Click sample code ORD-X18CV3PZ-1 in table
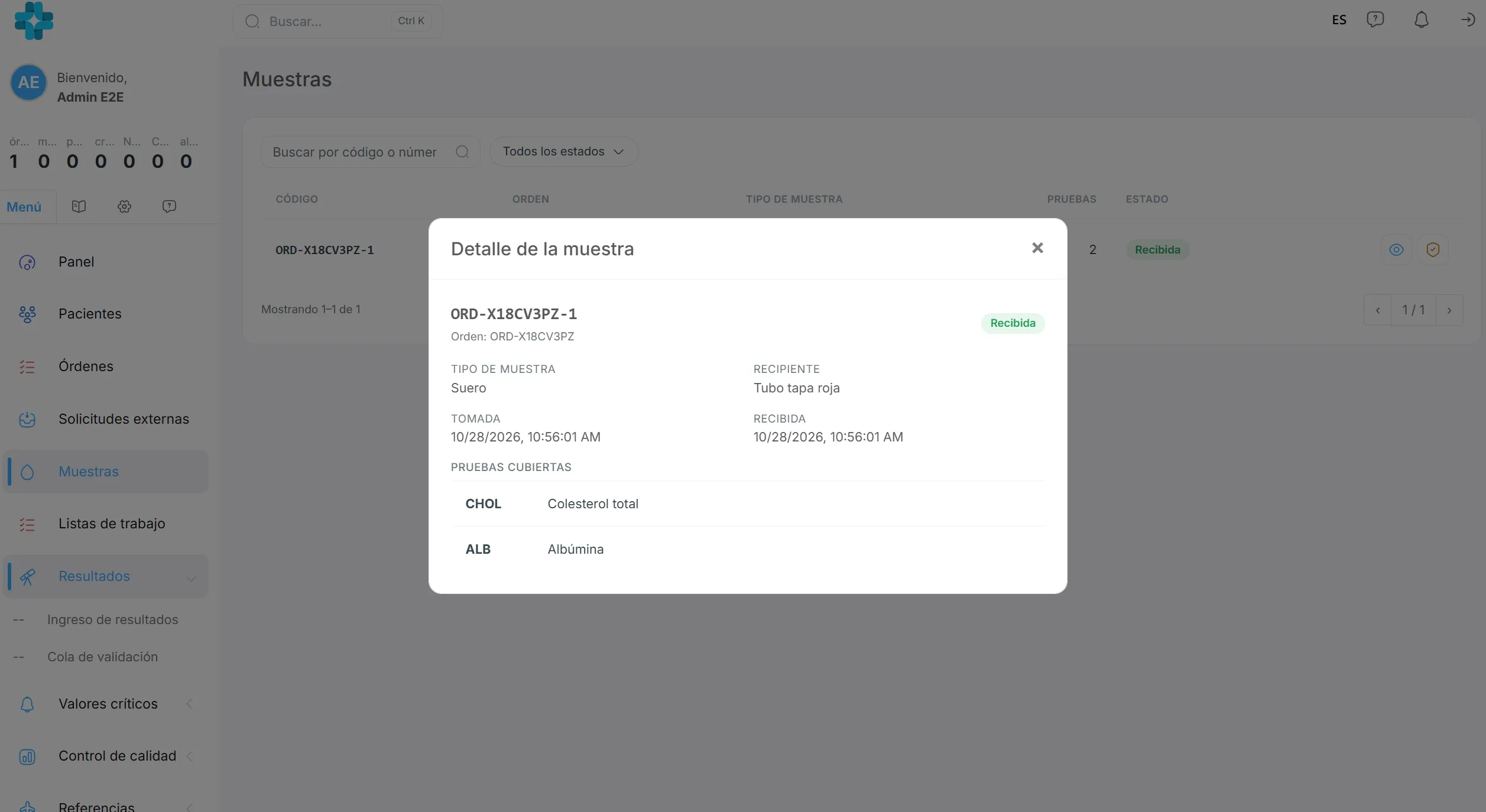Screen dimensions: 1486x812 [x=325, y=250]
